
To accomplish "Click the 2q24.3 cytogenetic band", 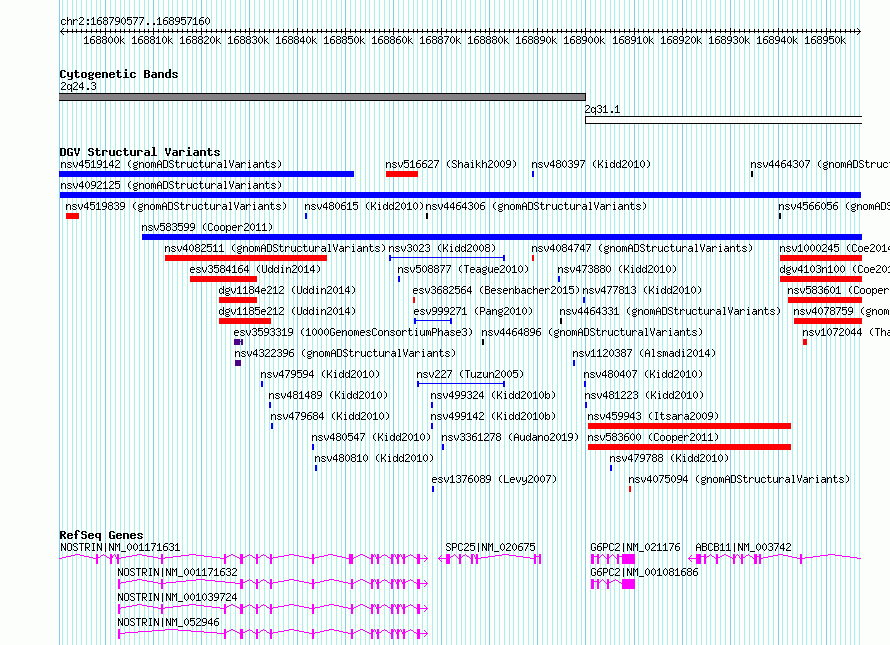I will (322, 97).
